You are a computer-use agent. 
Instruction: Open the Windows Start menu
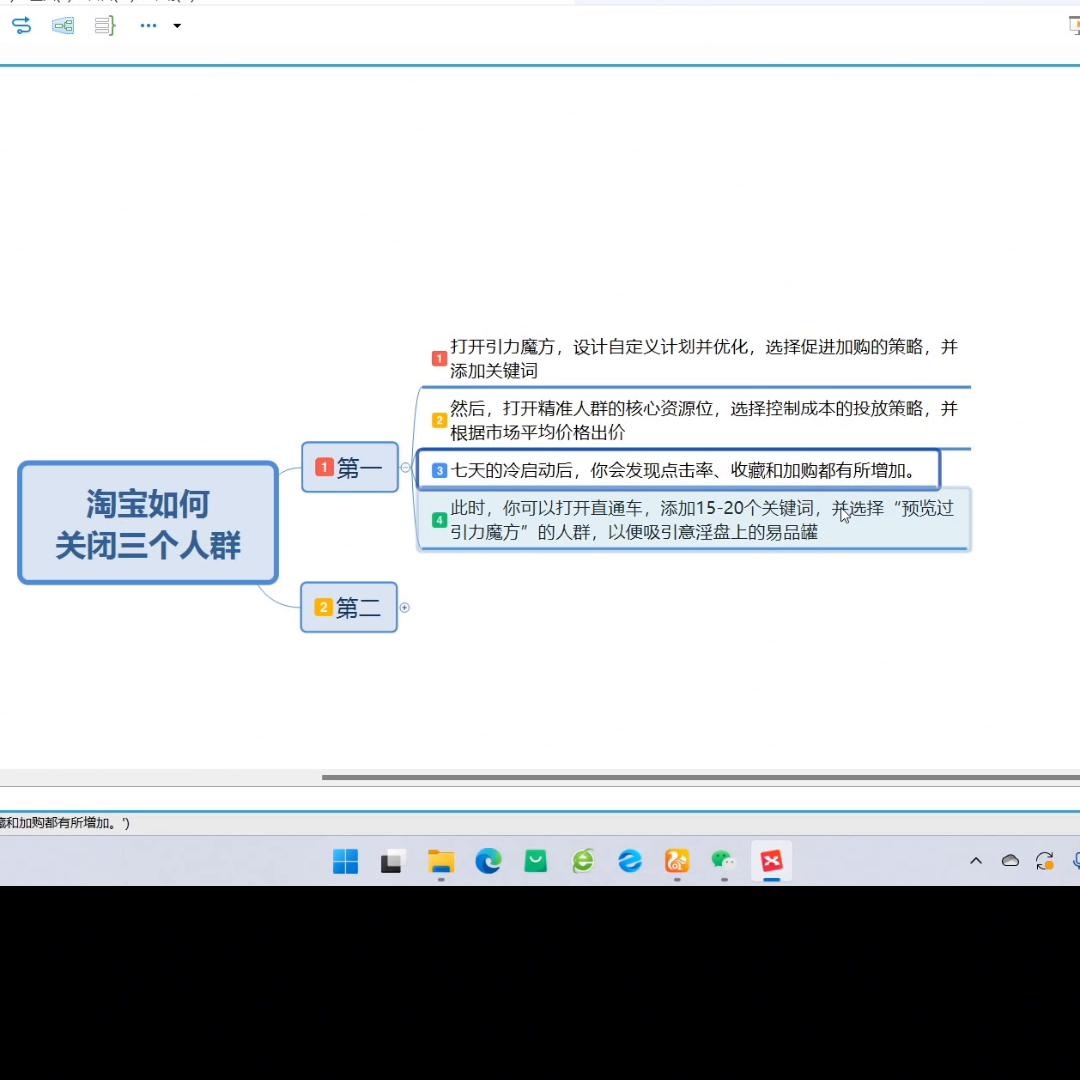coord(346,861)
